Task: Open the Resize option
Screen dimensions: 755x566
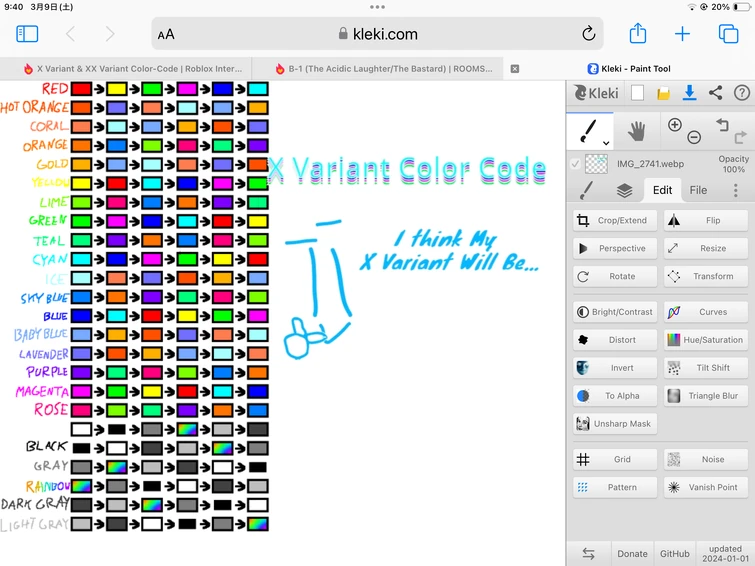Action: [706, 249]
